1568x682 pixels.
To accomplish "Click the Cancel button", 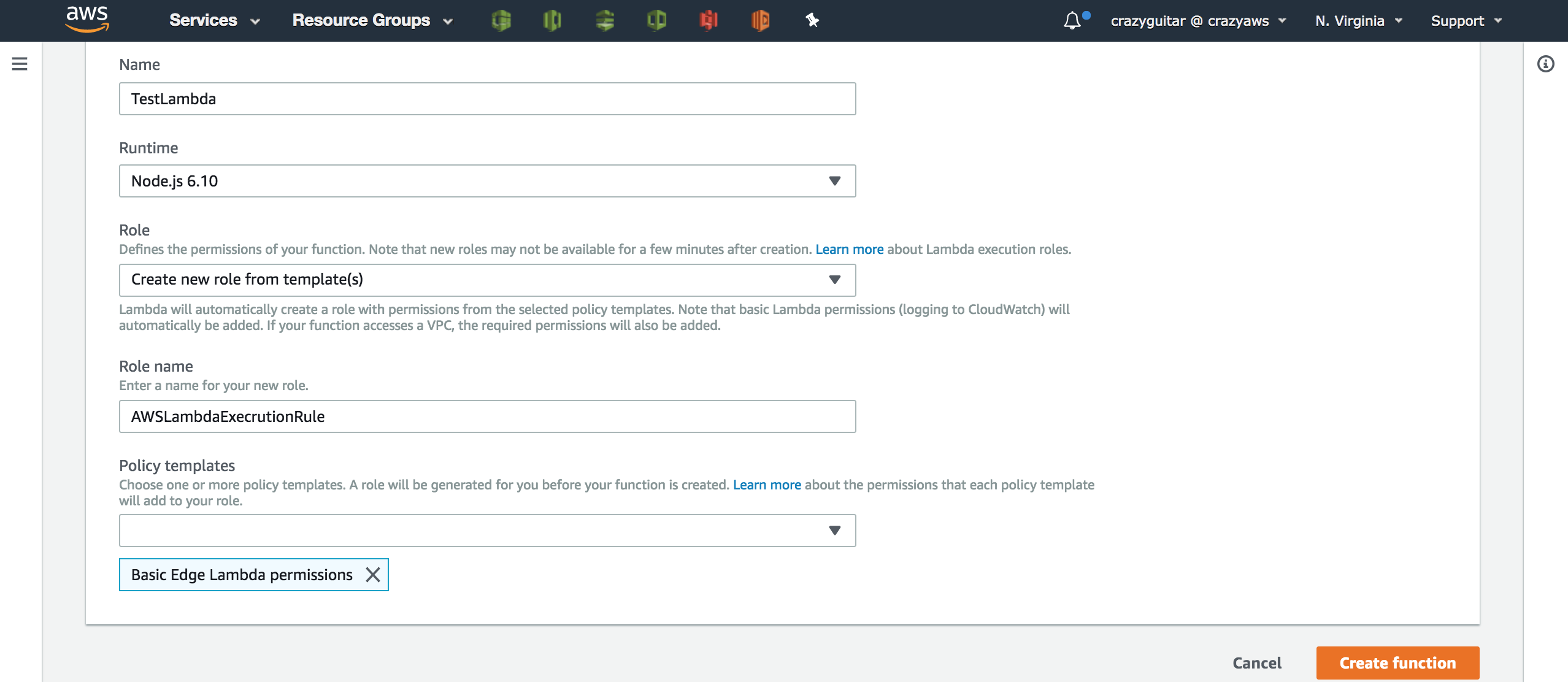I will pyautogui.click(x=1257, y=663).
